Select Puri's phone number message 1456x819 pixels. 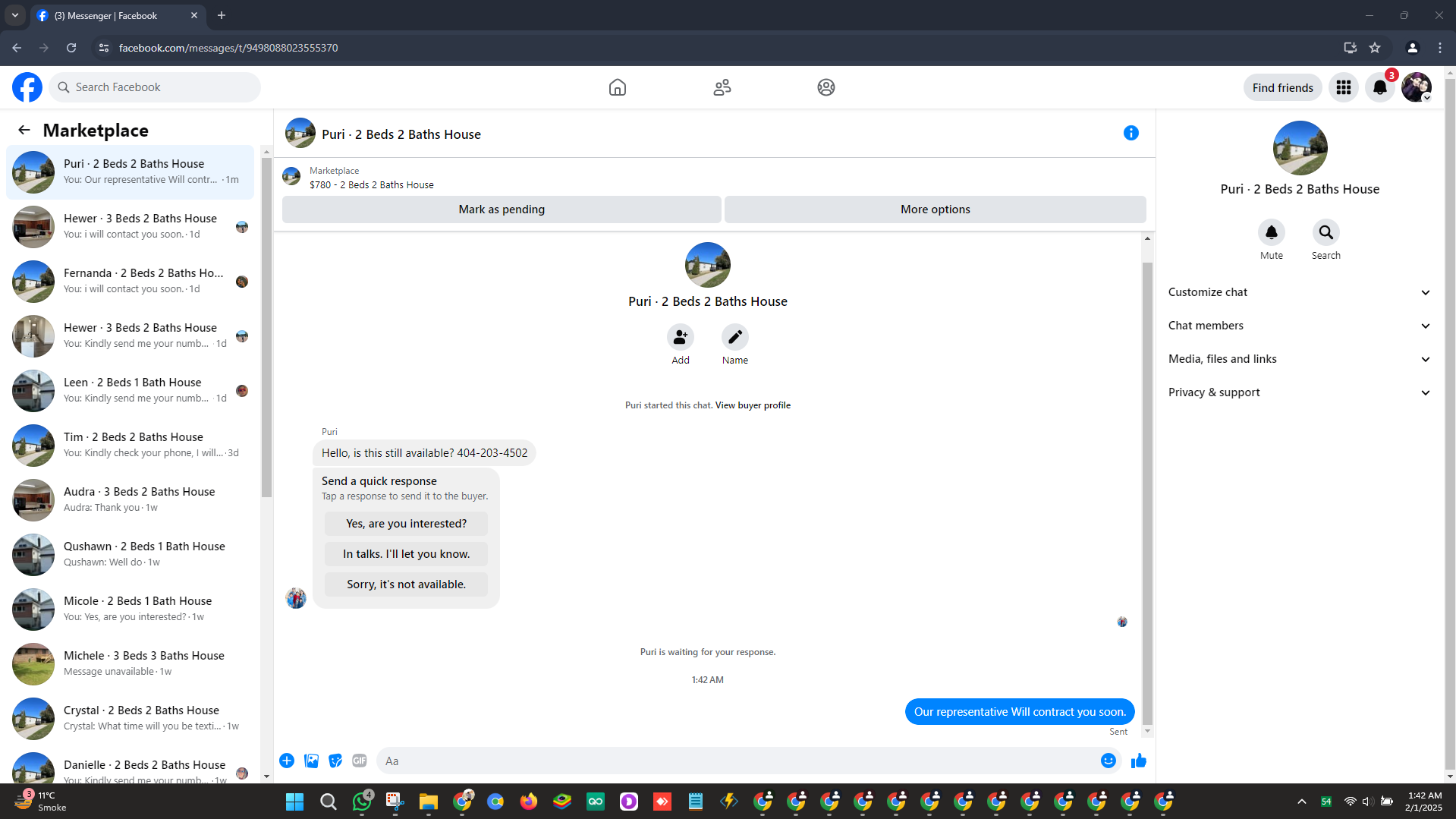click(424, 453)
